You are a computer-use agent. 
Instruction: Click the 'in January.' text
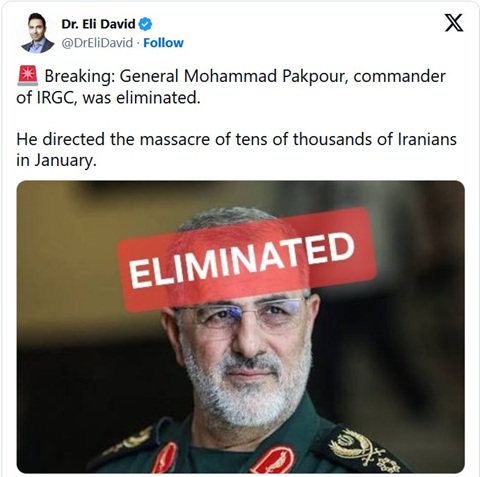[56, 161]
